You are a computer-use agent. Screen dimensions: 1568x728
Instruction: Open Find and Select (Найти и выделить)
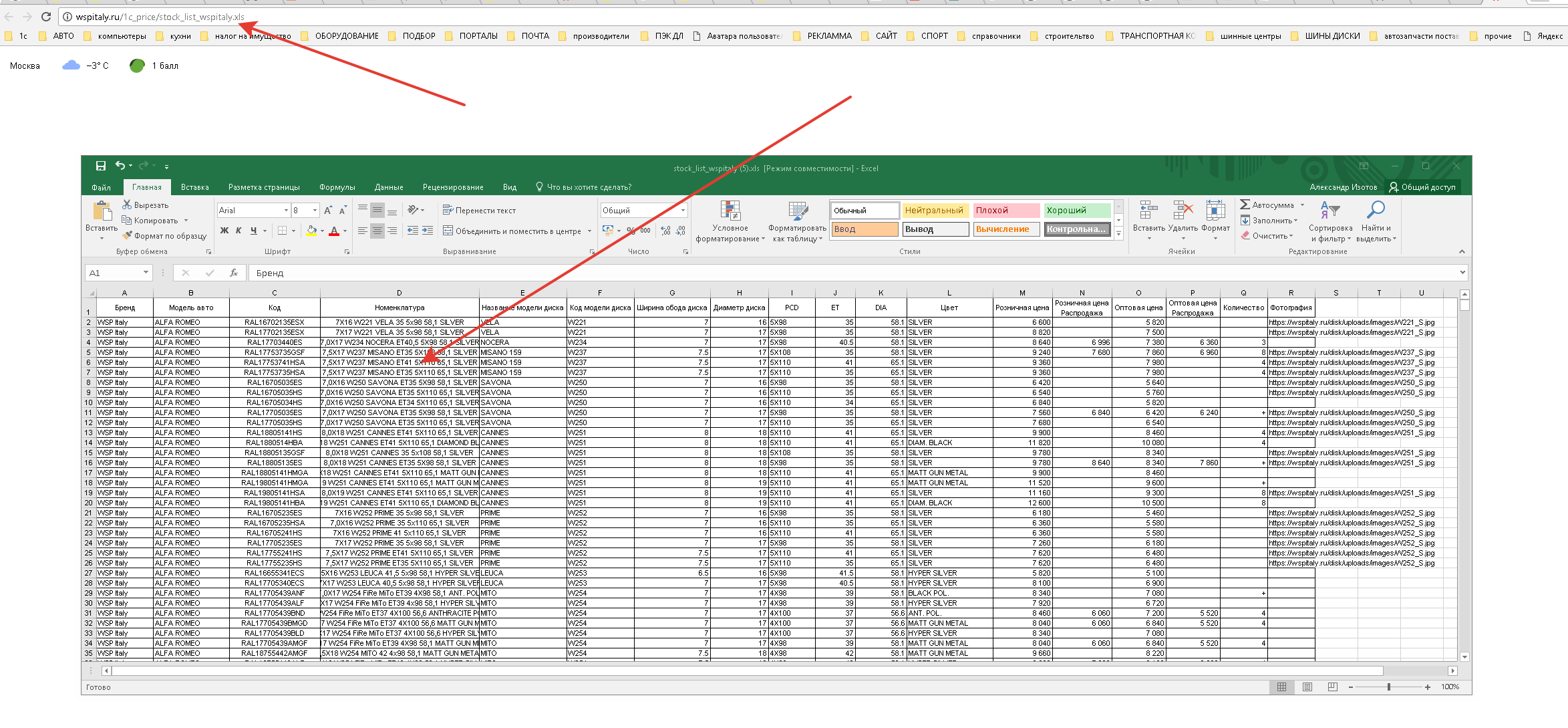point(1376,221)
